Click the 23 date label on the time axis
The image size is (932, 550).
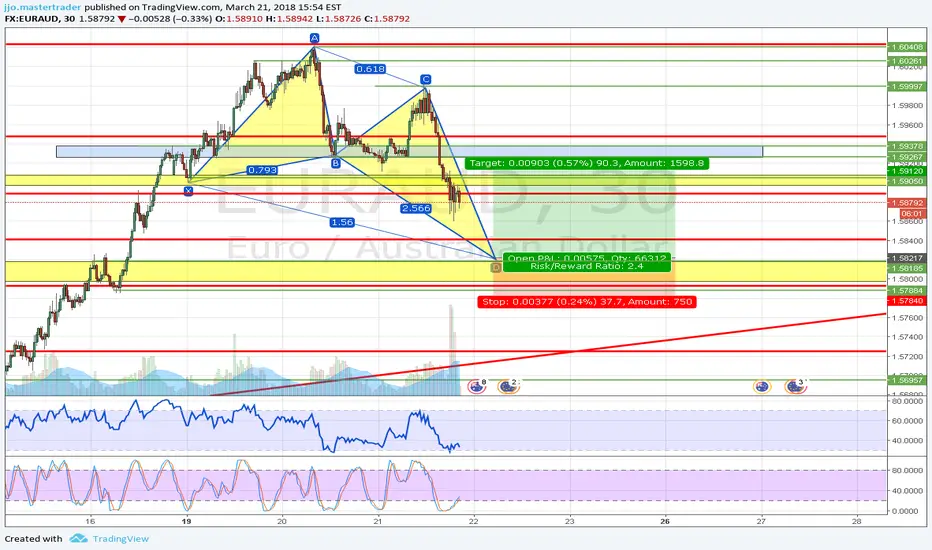pyautogui.click(x=569, y=521)
